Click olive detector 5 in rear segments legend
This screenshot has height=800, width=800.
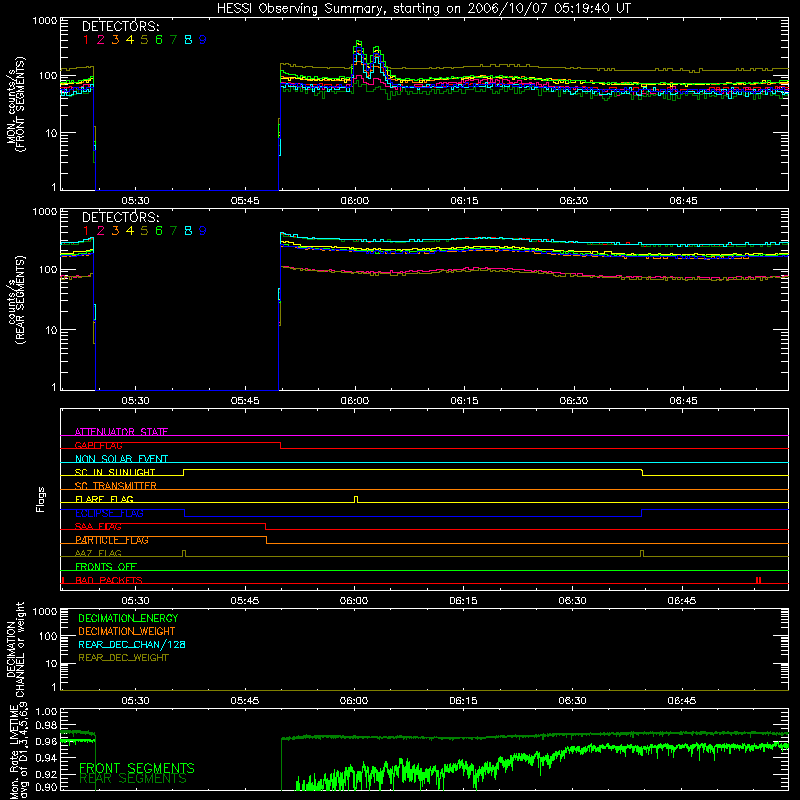144,231
